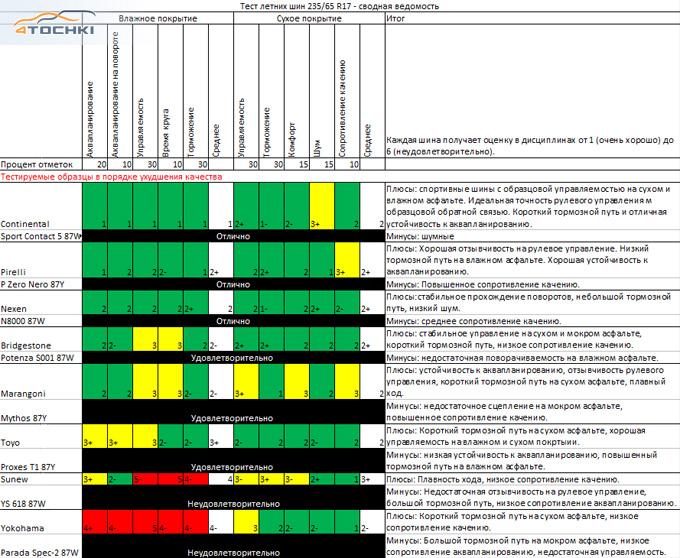Click the 'Влажное покрытие' group header
Screen dimensions: 680x558
coord(157,19)
